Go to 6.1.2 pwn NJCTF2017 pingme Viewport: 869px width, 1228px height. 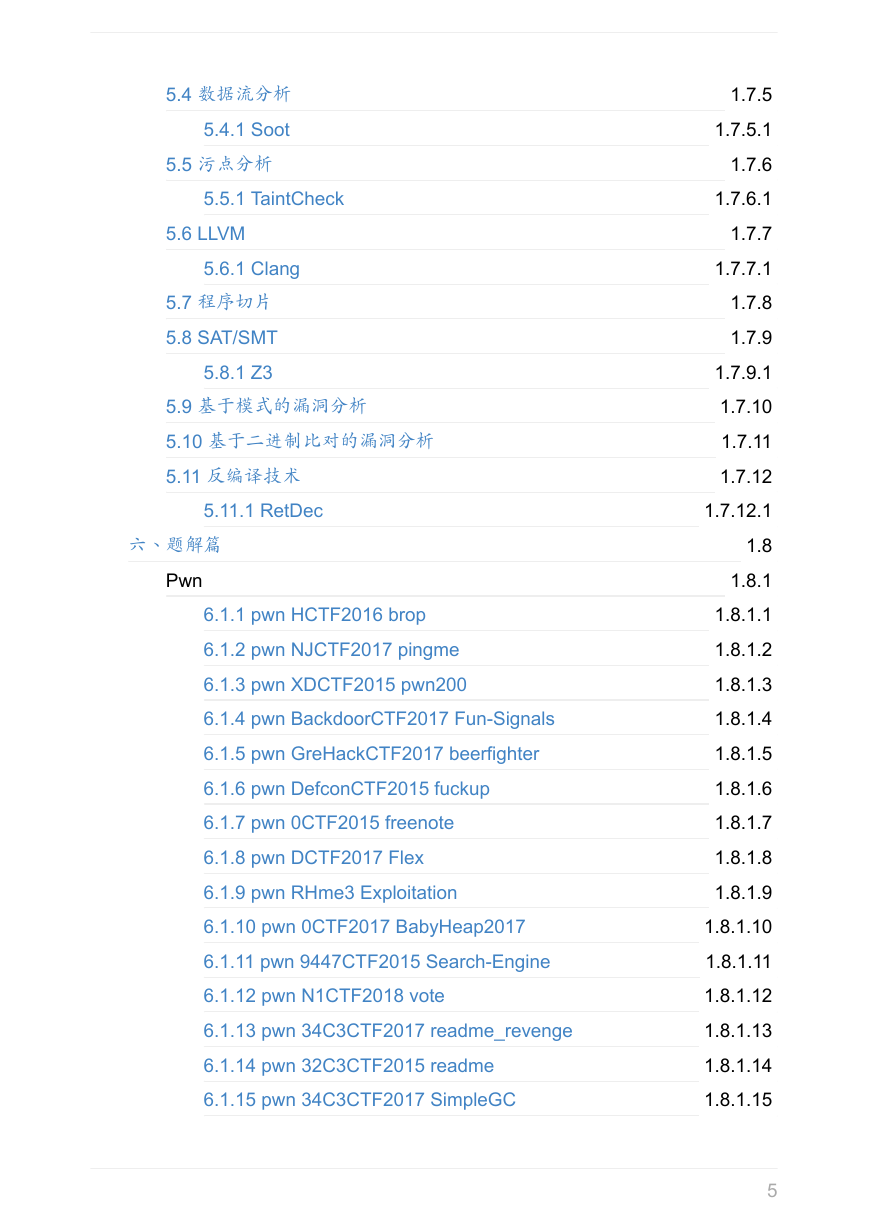tap(331, 650)
